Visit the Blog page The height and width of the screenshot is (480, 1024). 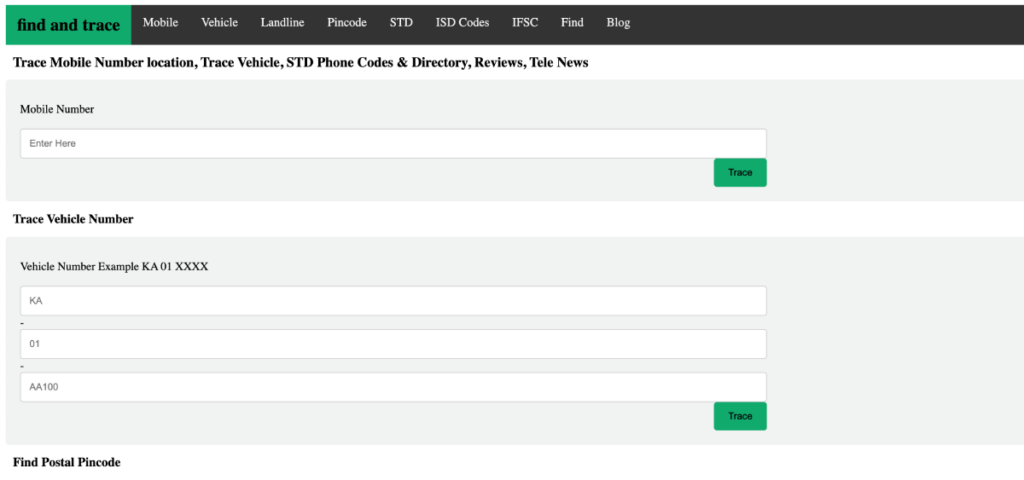618,23
